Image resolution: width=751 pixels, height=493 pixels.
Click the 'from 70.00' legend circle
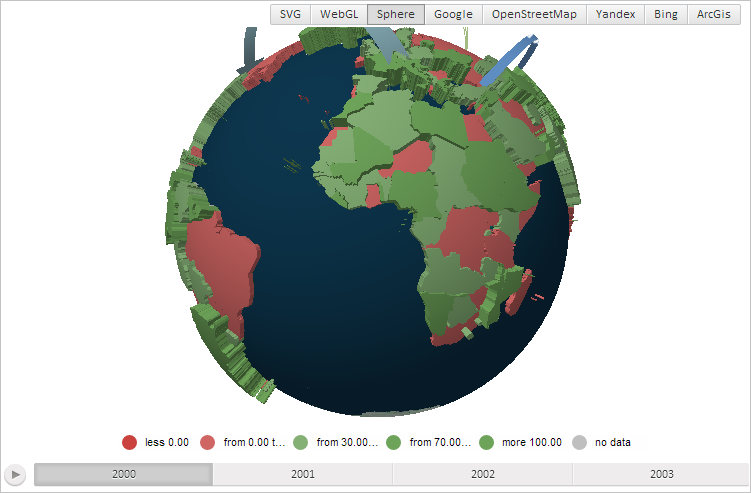tap(393, 442)
